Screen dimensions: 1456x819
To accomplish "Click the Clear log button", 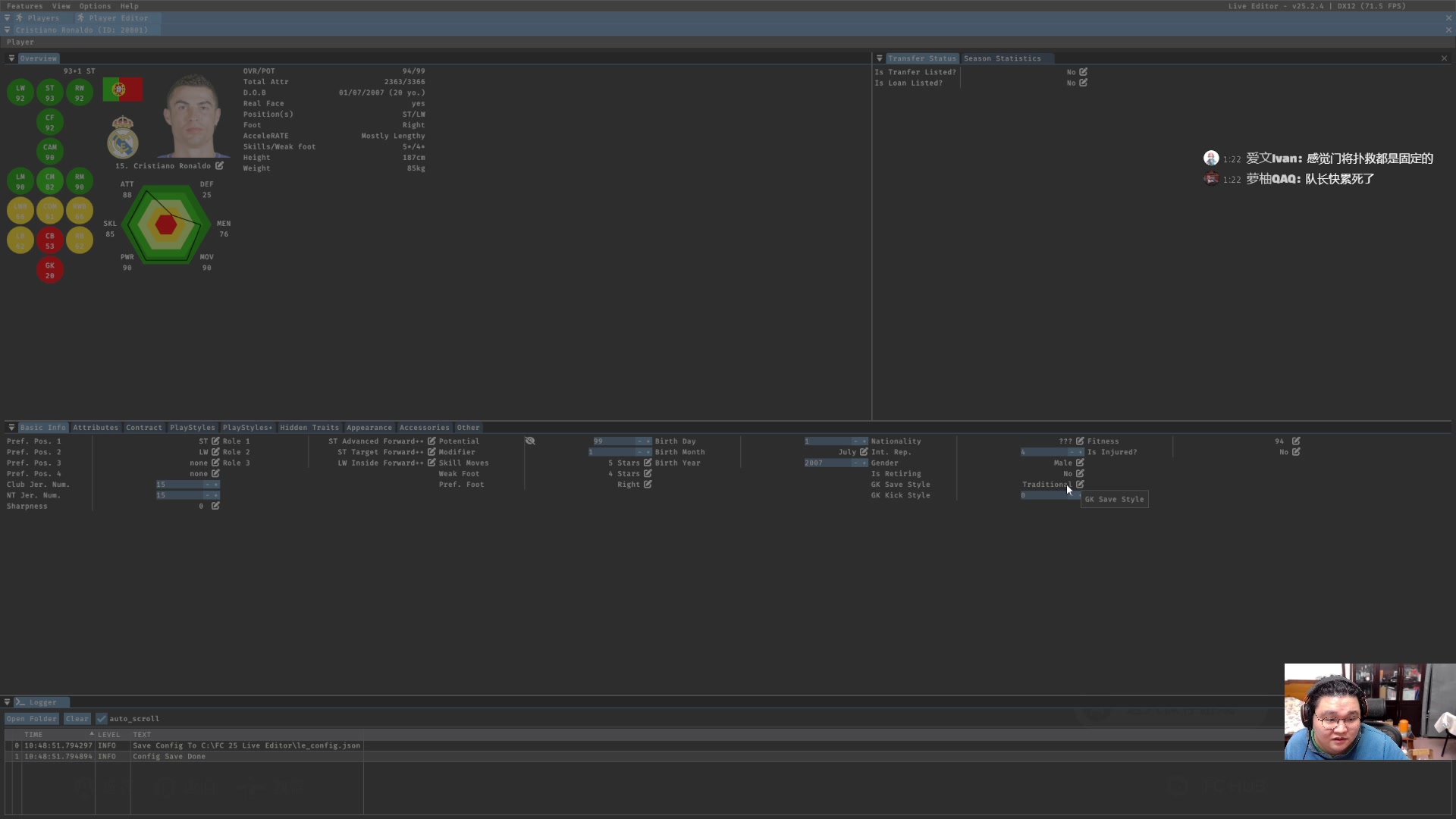I will tap(77, 718).
